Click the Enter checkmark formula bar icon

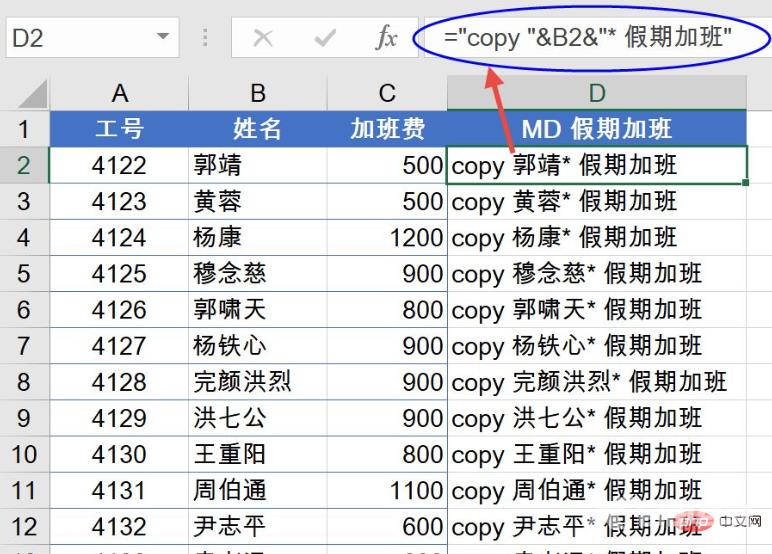[x=324, y=38]
